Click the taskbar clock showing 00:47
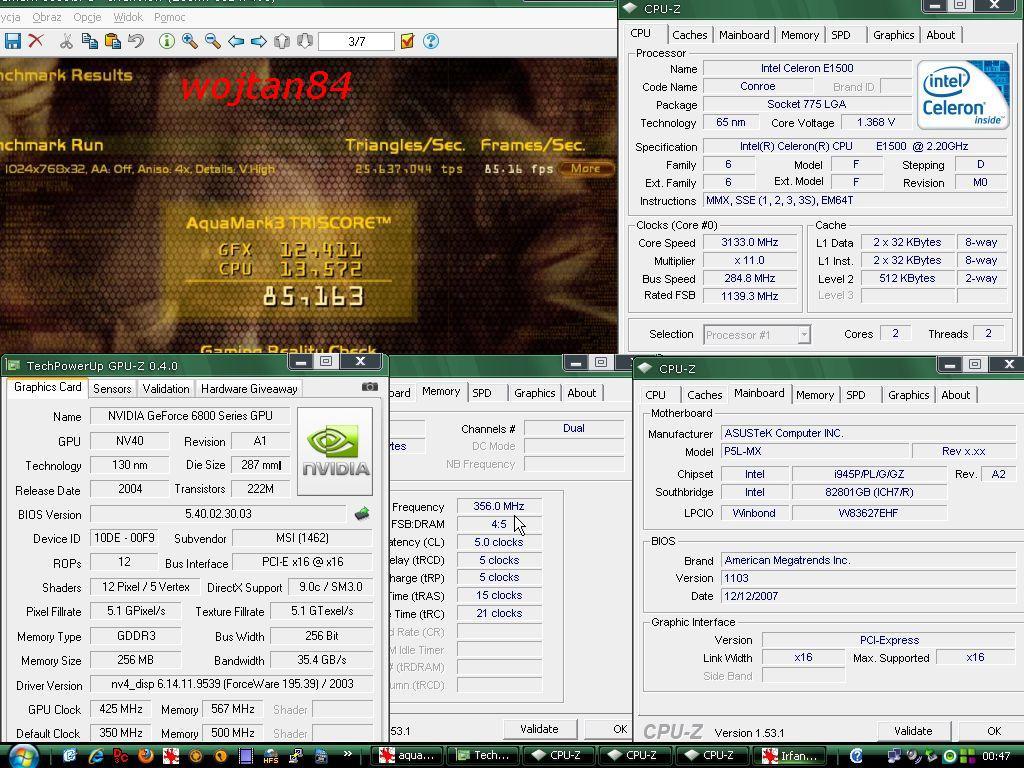Screen dimensions: 1024x768 point(996,756)
